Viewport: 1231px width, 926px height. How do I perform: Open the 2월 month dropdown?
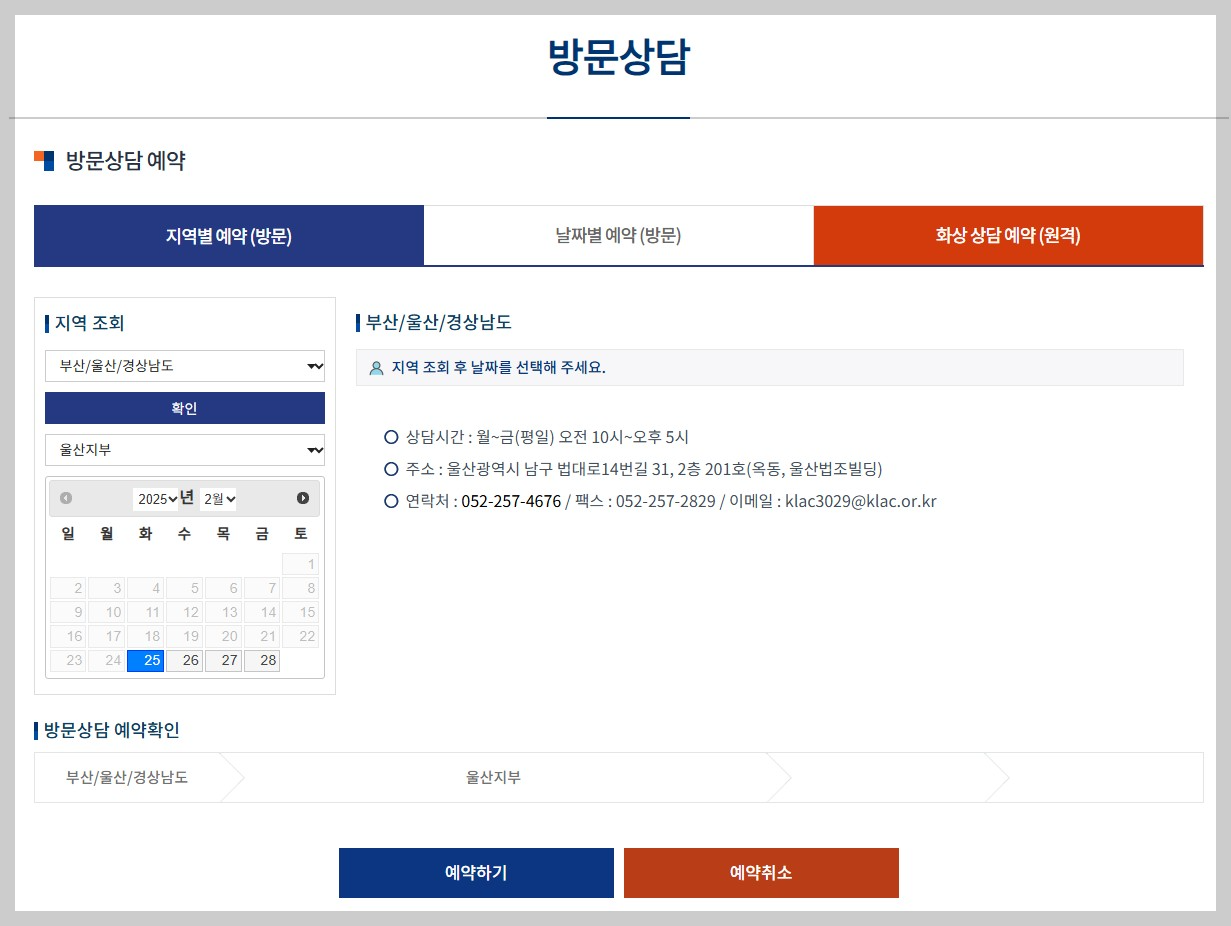point(218,499)
